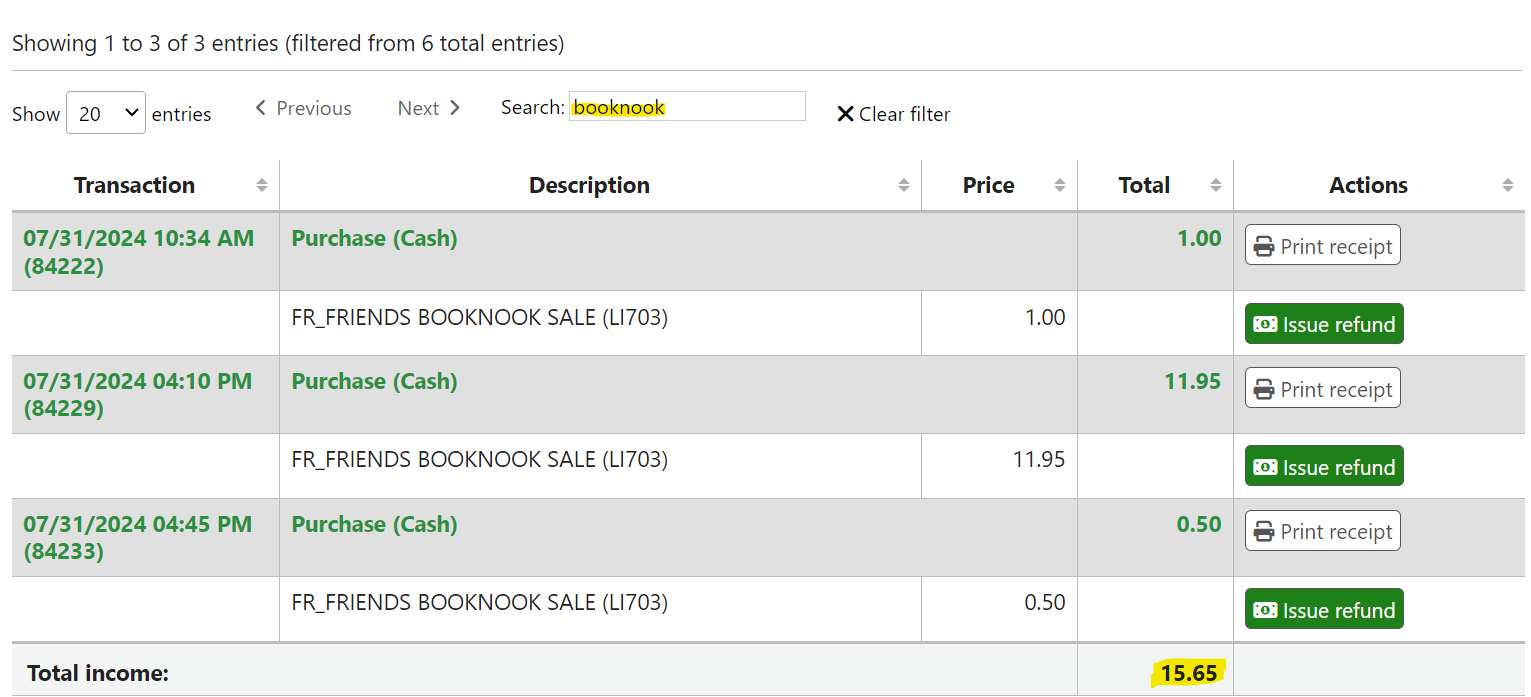Issue refund for the 11.95 Booknook sale

click(1323, 467)
